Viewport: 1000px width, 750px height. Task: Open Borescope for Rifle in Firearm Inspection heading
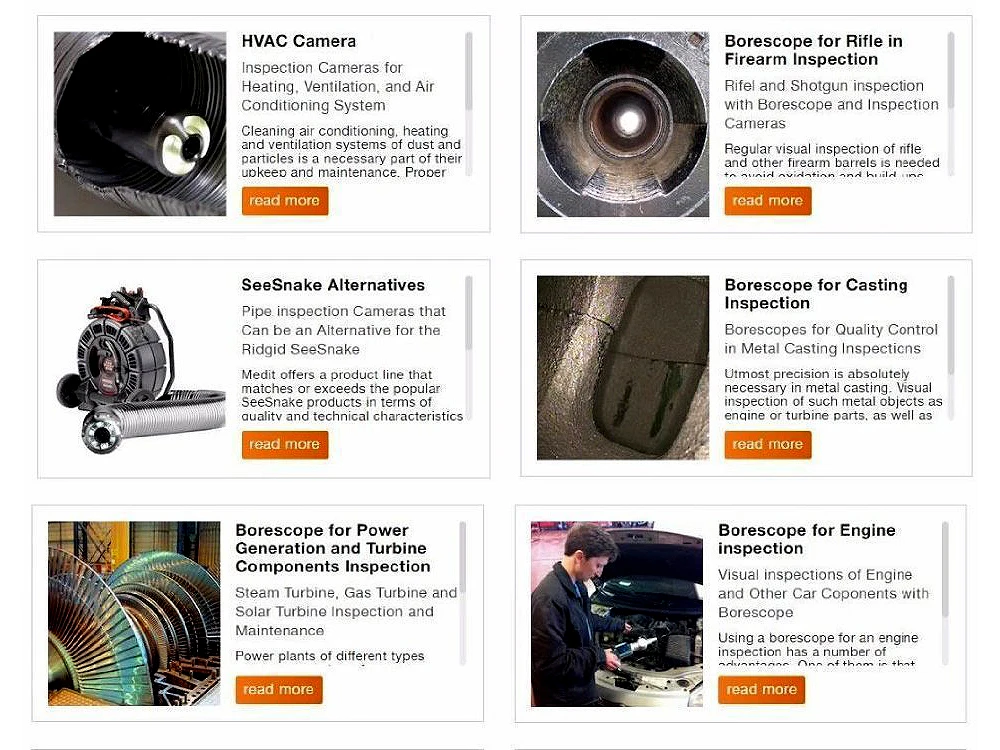point(813,50)
